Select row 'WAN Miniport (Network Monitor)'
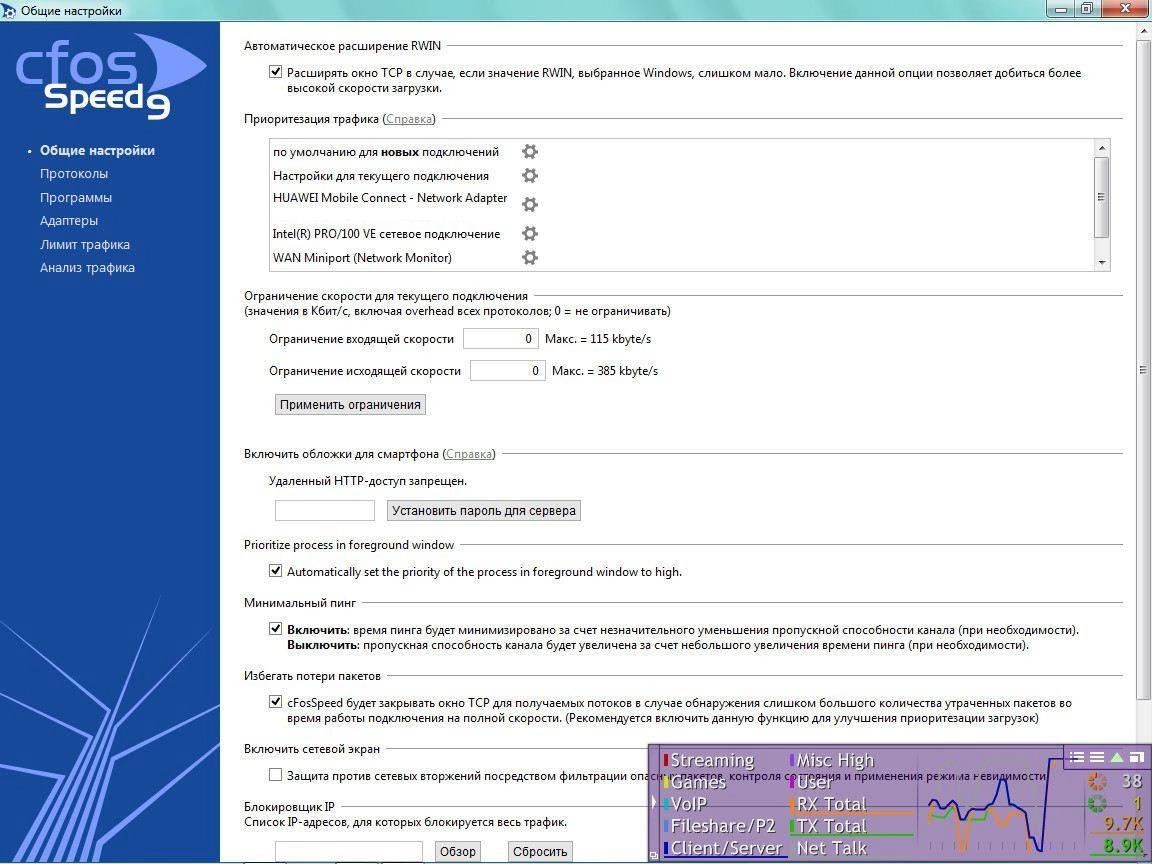1152x864 pixels. coord(362,257)
